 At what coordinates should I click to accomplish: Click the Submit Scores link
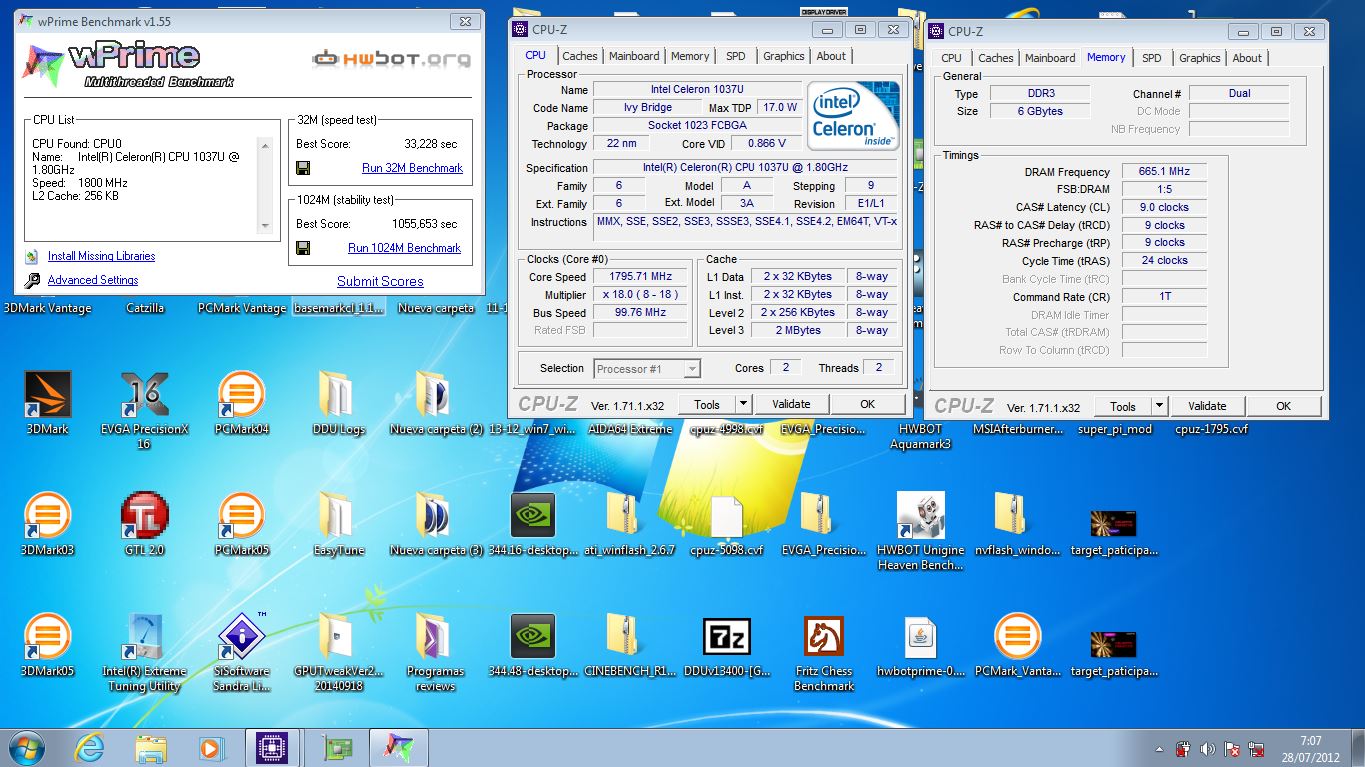coord(380,282)
